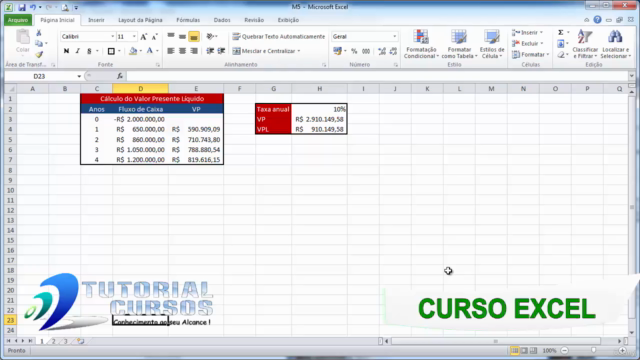Click the fill color bucket swatch
Viewport: 640px width, 360px height.
[x=133, y=51]
